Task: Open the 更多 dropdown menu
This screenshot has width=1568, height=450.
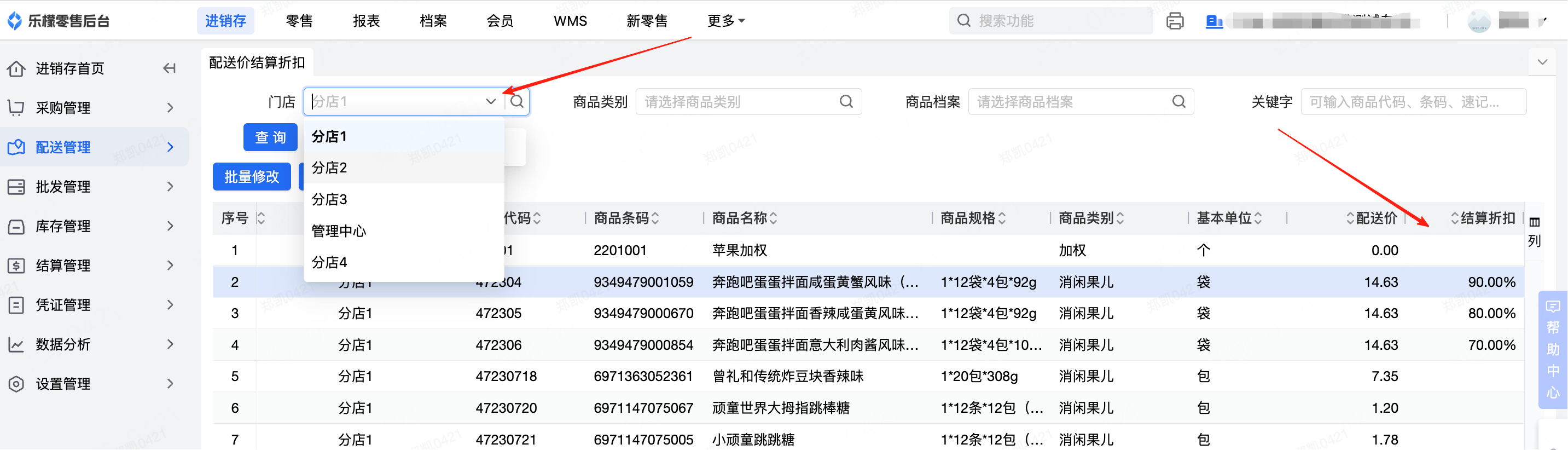Action: click(725, 21)
